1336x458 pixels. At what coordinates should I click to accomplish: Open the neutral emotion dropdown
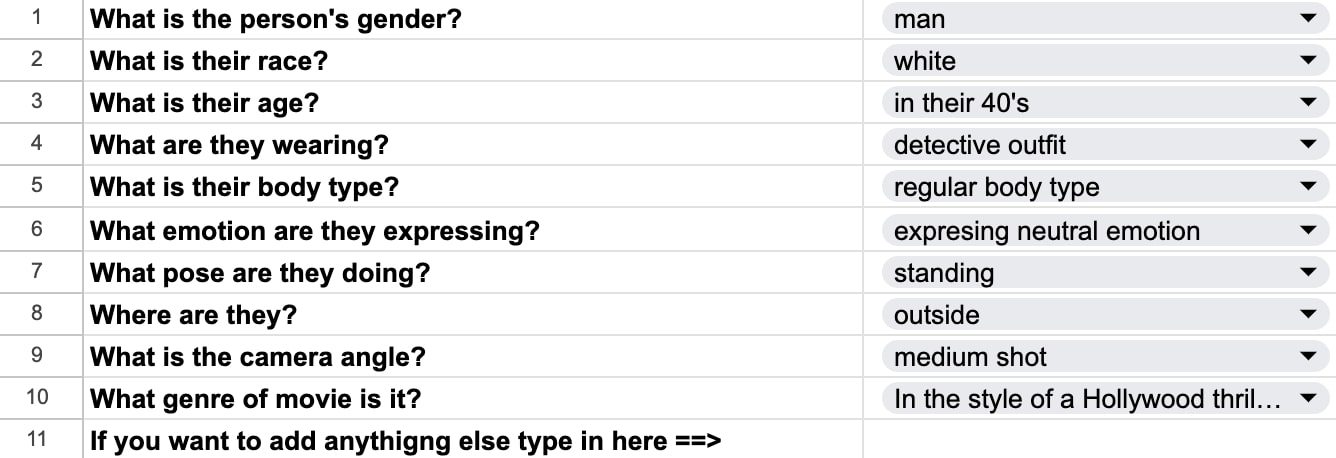coord(1307,231)
